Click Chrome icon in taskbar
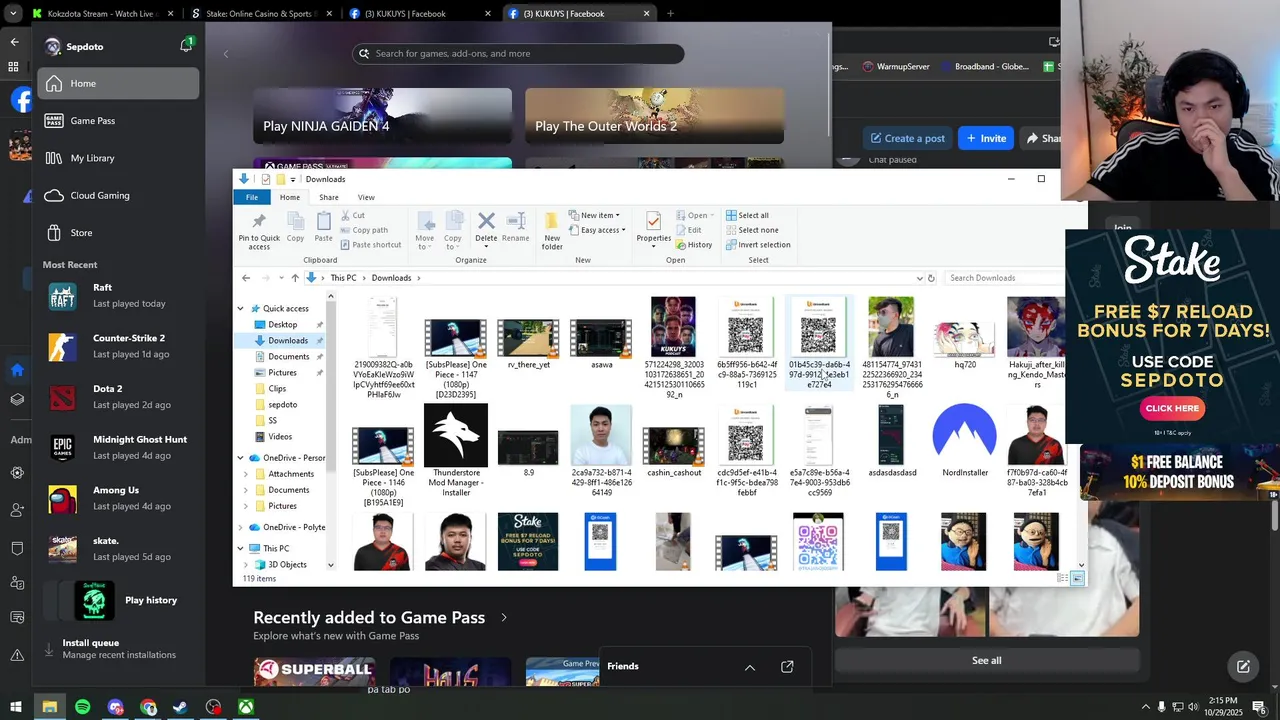 point(148,707)
